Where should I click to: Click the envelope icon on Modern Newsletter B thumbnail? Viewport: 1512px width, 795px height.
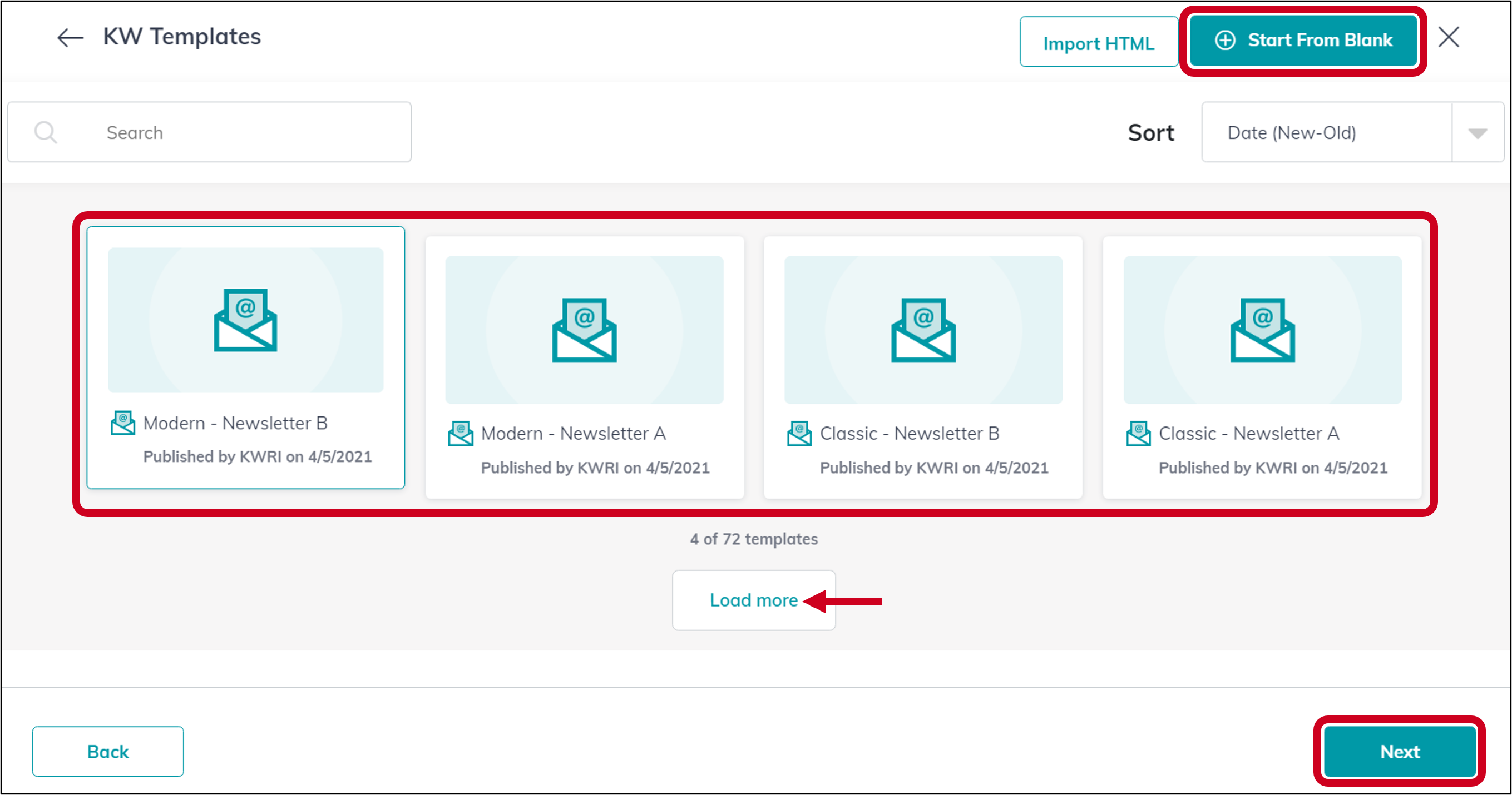[x=245, y=320]
